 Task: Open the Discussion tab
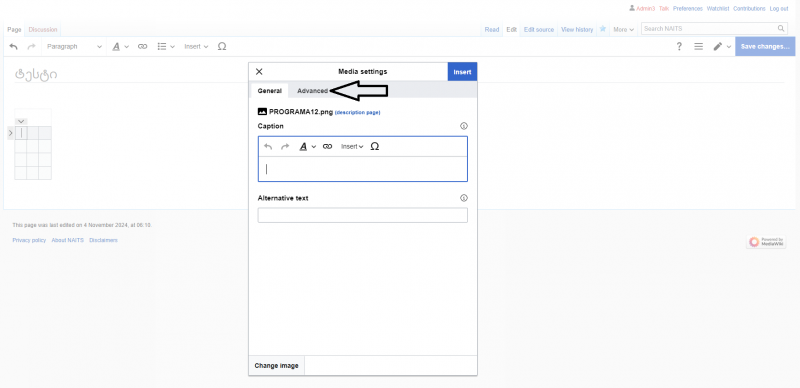click(43, 30)
